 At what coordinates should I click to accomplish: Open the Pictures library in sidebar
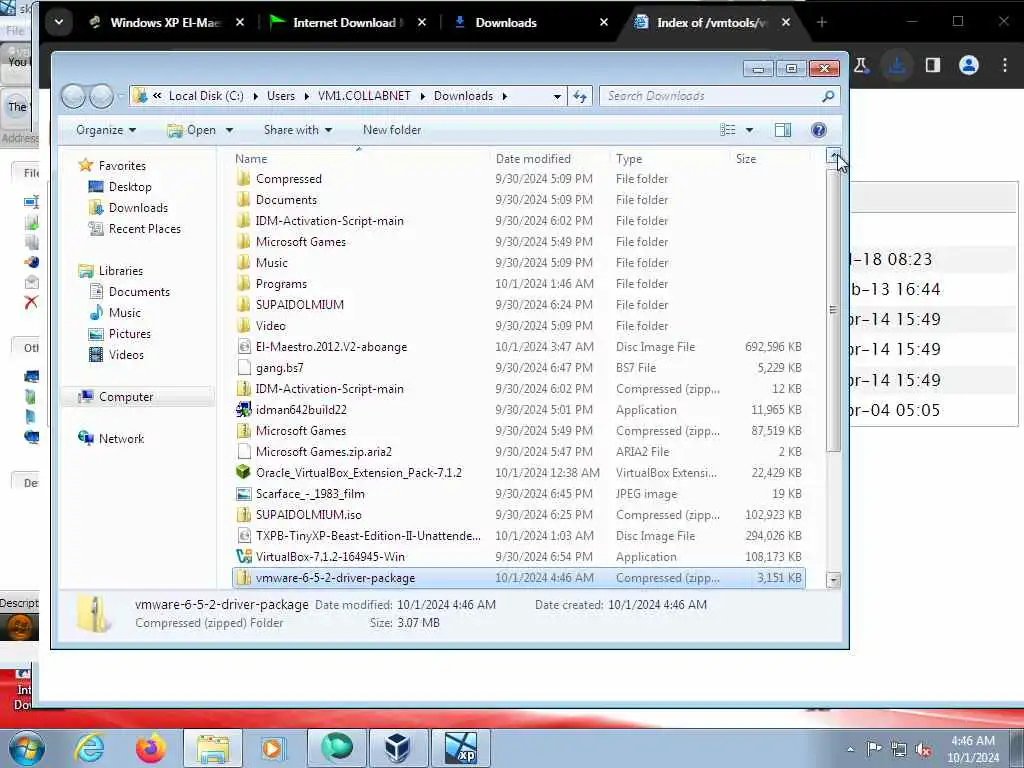point(129,334)
